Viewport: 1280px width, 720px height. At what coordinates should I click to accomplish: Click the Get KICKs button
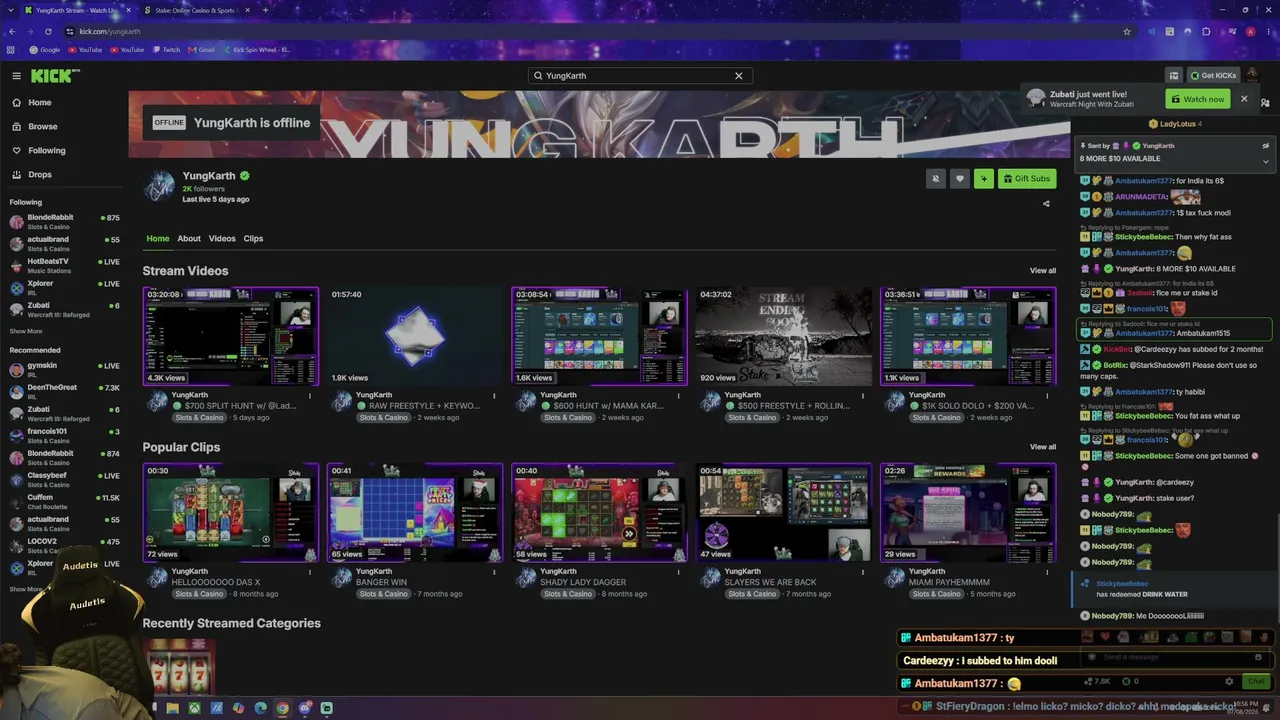(1213, 76)
